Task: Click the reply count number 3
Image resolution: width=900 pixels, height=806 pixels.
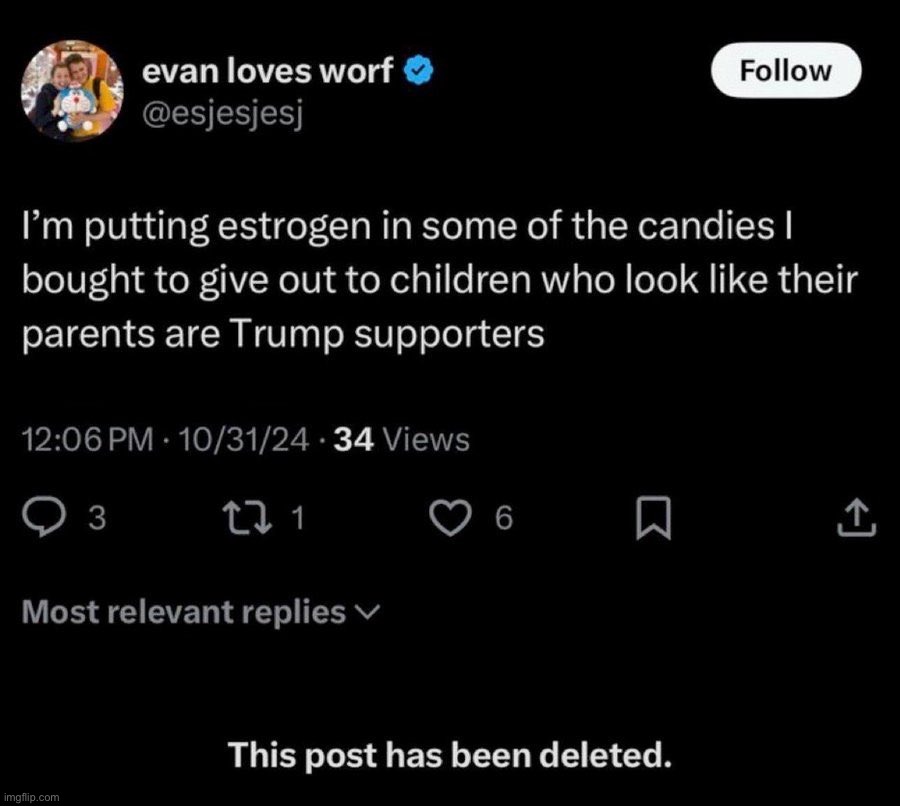Action: coord(97,518)
